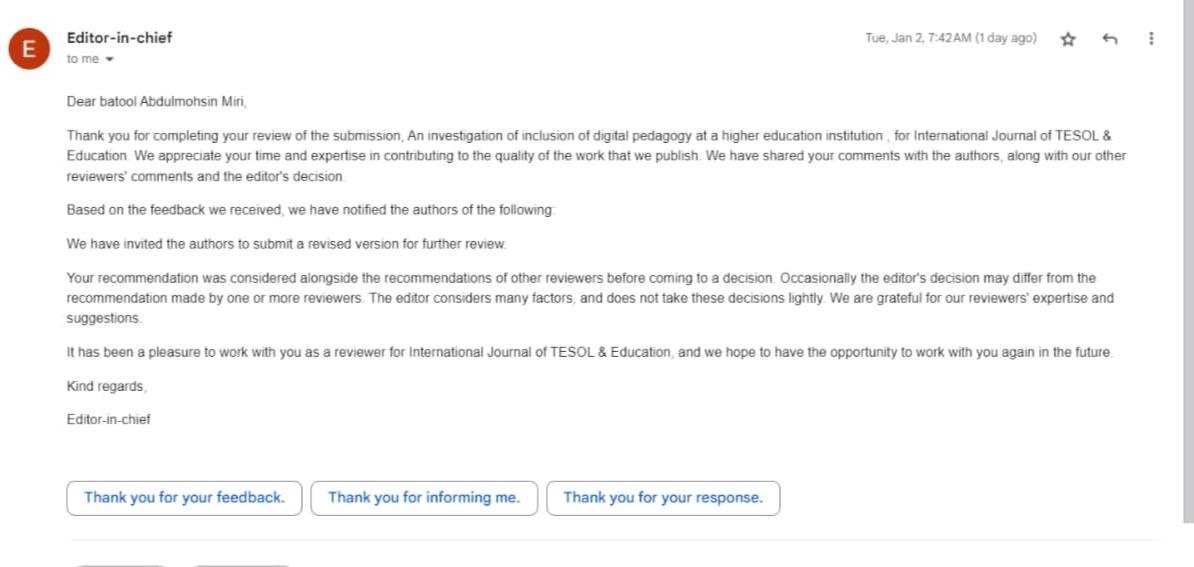Click the "Editor-in-chief" signature at the email bottom

coord(108,420)
